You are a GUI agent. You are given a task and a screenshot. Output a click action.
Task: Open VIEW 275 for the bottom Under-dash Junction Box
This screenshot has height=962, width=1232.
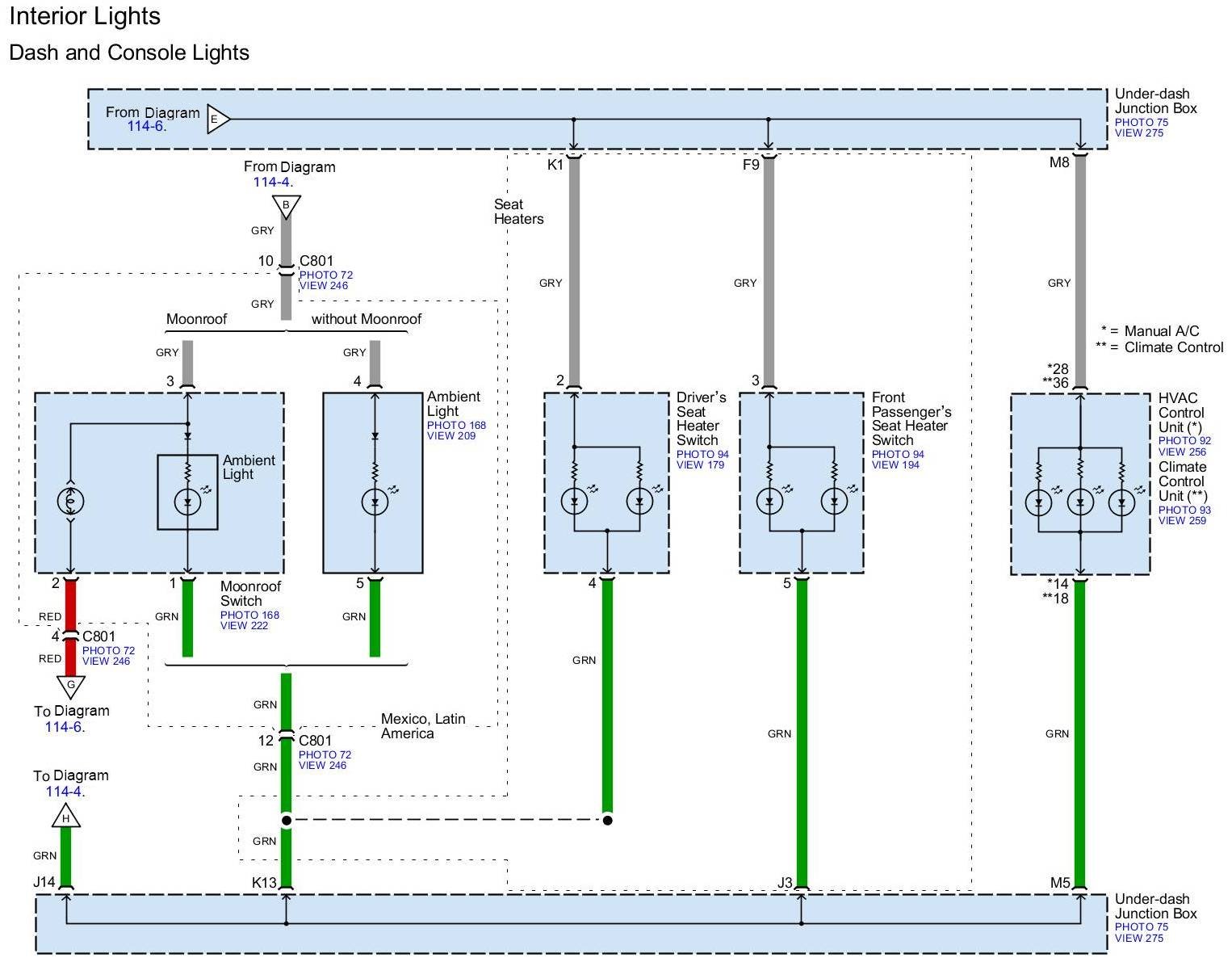(x=1139, y=938)
